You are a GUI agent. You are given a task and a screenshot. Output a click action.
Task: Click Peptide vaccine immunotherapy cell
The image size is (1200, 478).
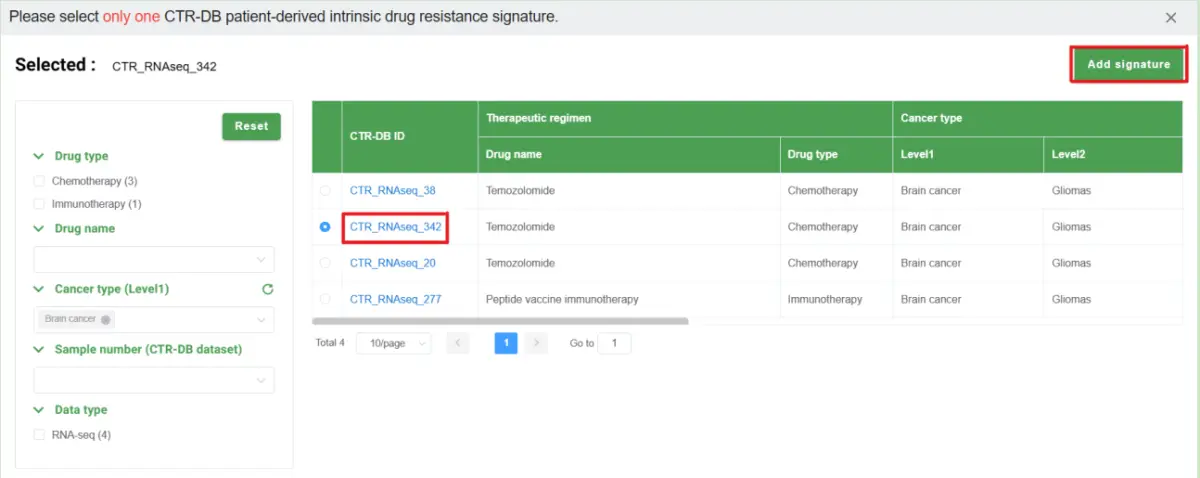562,299
